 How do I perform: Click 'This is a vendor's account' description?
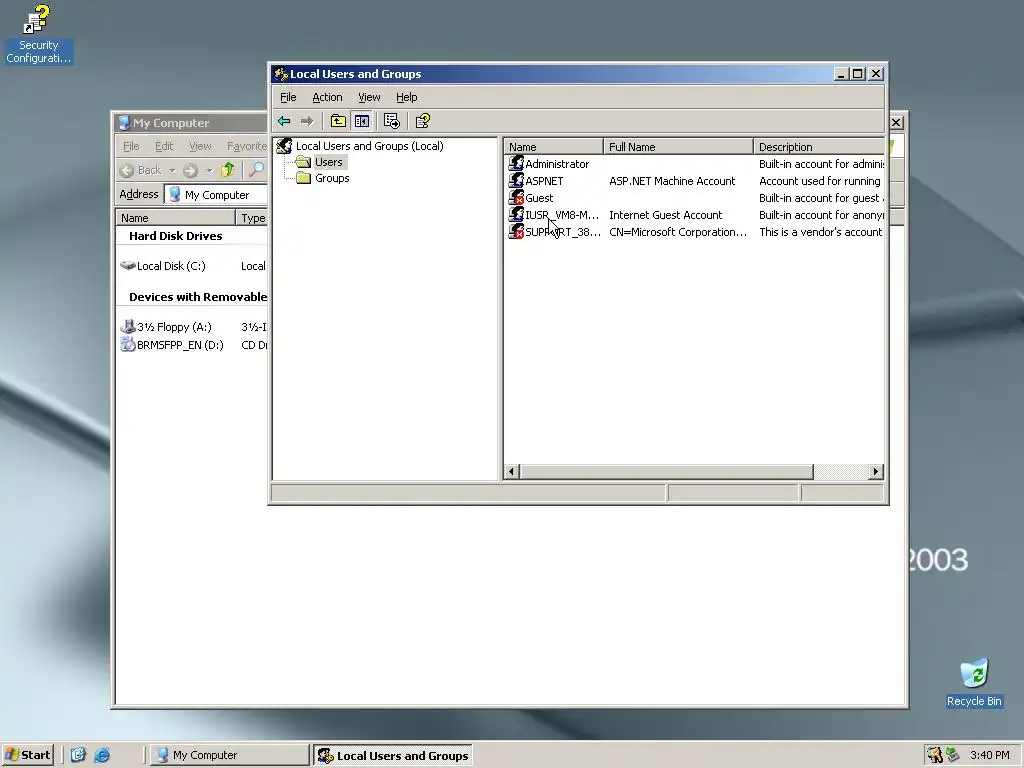click(820, 232)
